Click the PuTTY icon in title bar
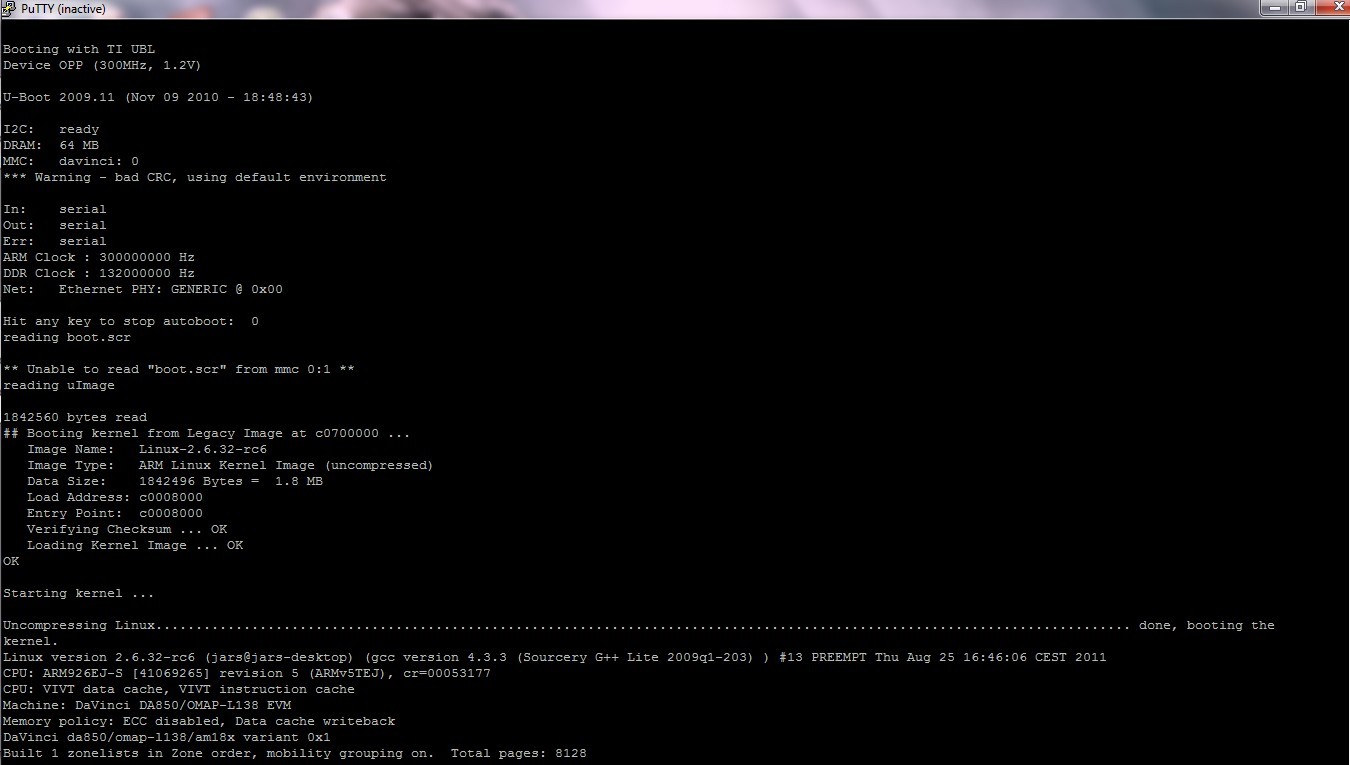Screen dimensions: 1350x765 point(10,9)
